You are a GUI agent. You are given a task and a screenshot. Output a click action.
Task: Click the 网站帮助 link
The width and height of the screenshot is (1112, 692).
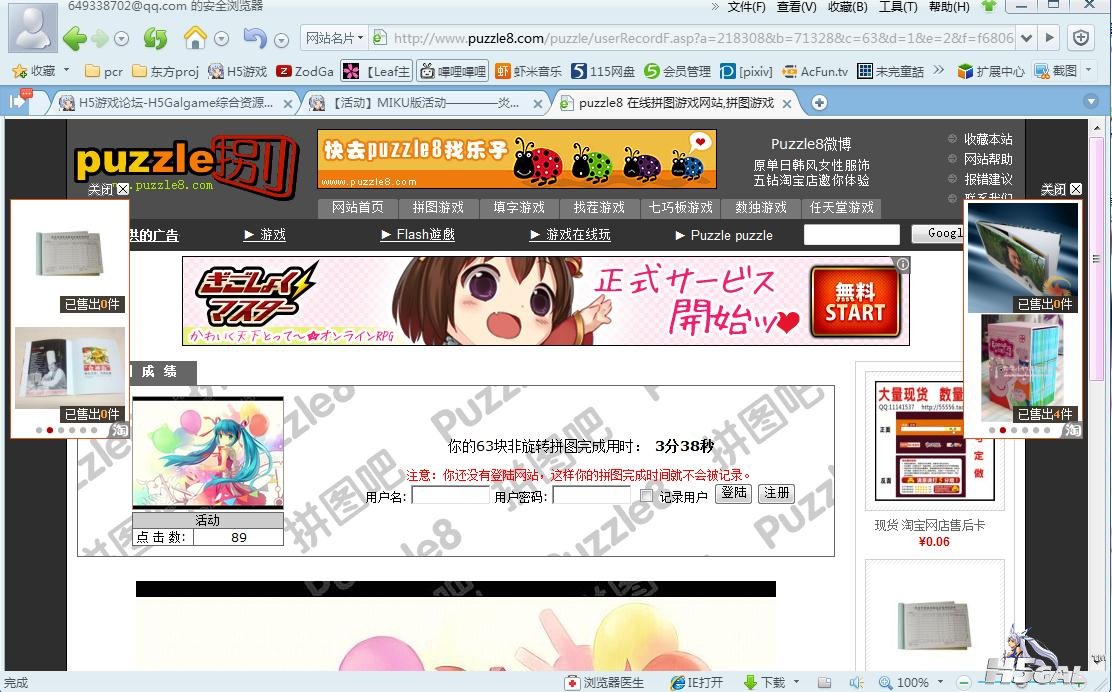pos(988,159)
